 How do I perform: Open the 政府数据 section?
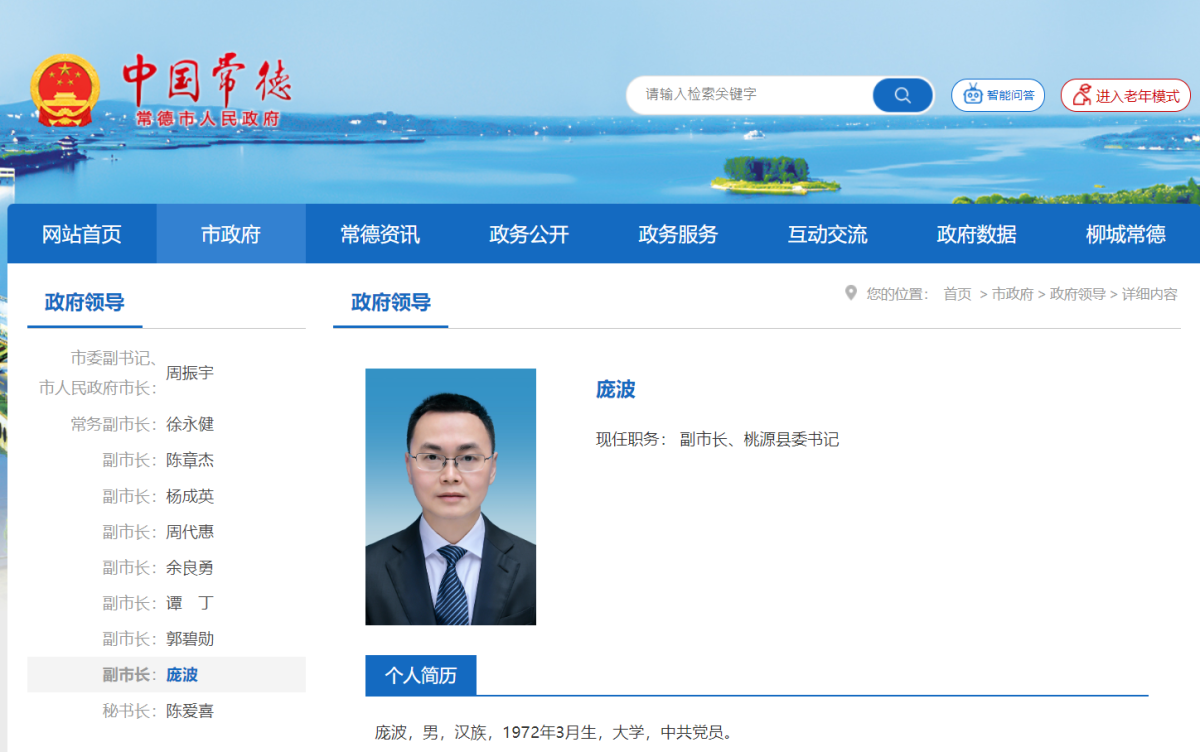click(976, 234)
